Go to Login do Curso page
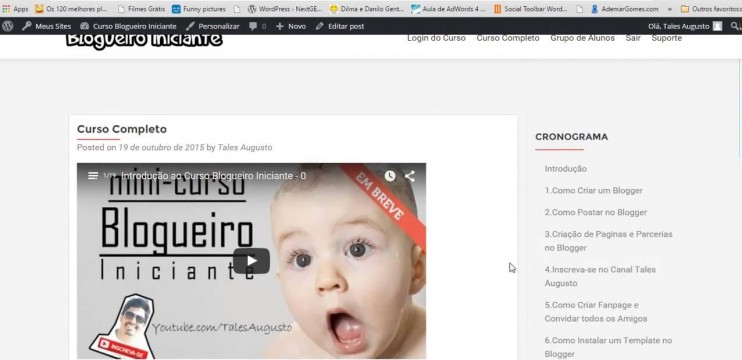 pos(436,38)
